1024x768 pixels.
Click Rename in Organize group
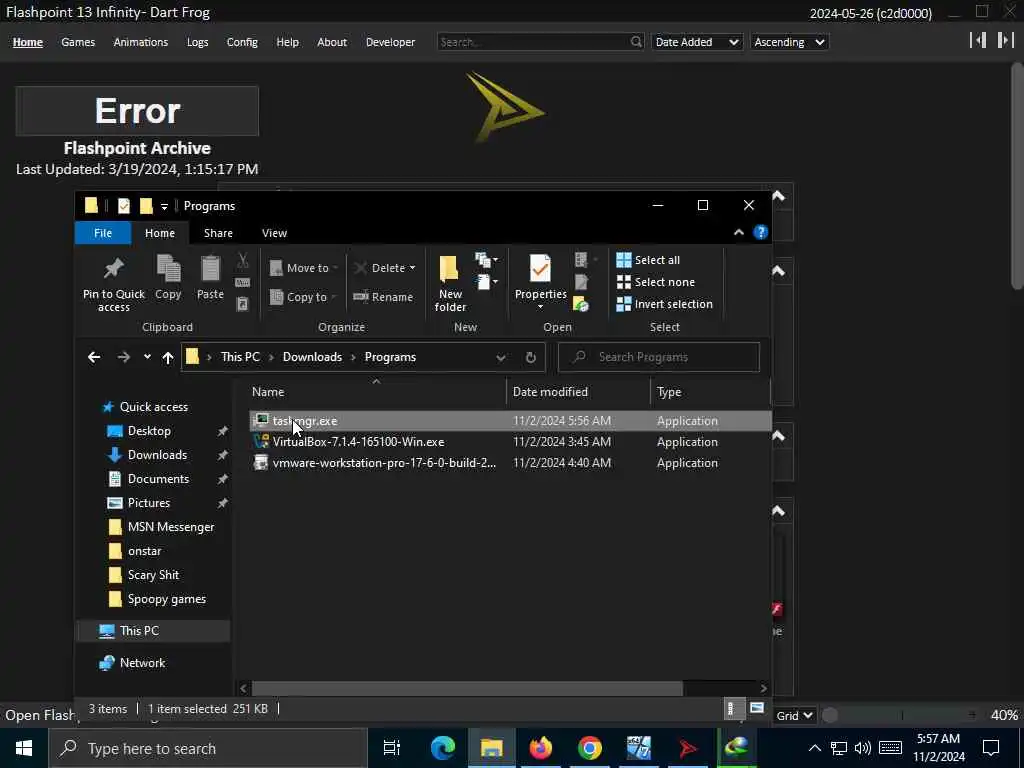click(x=383, y=297)
